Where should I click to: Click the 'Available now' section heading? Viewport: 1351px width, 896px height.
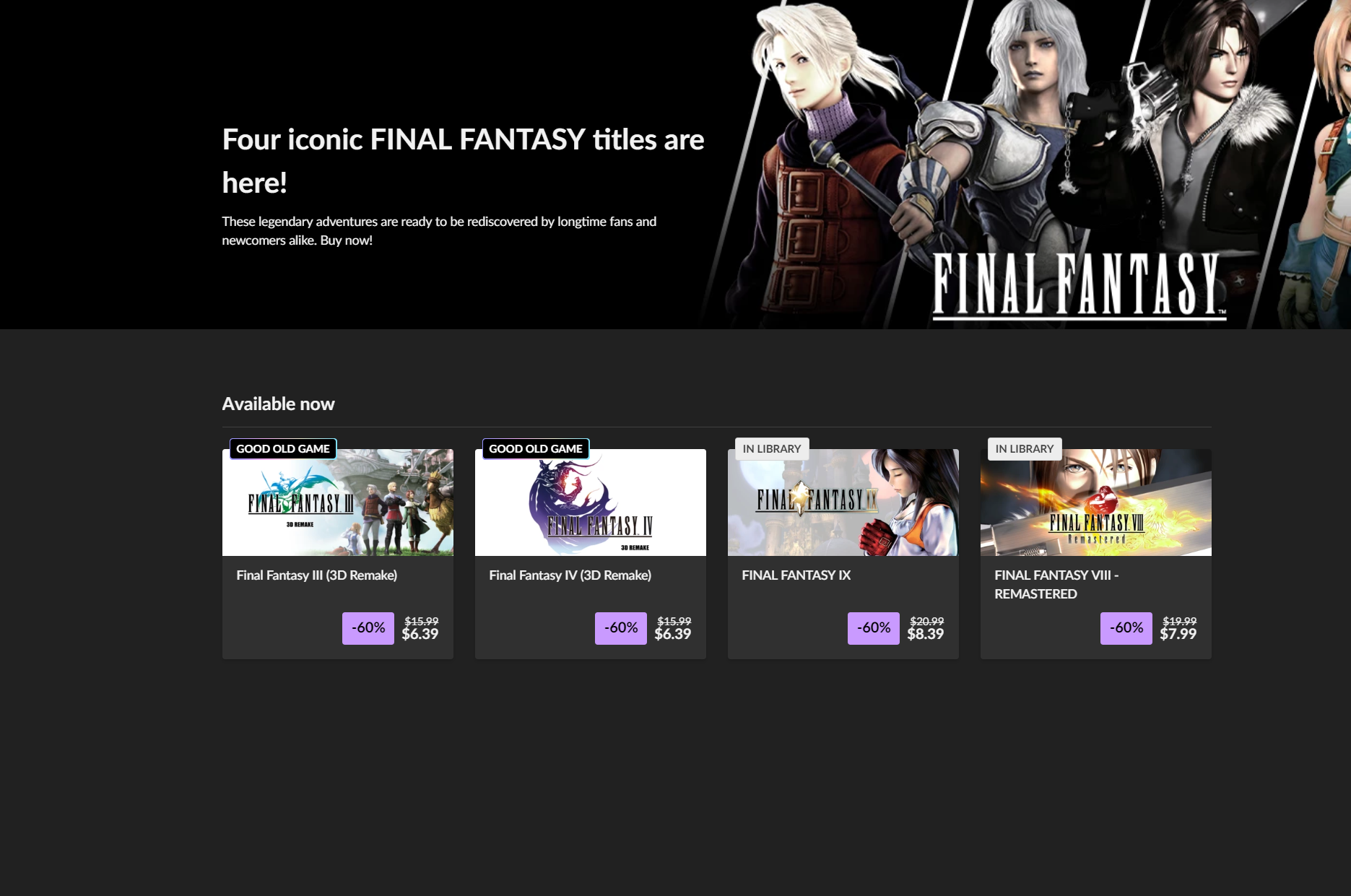[x=279, y=404]
